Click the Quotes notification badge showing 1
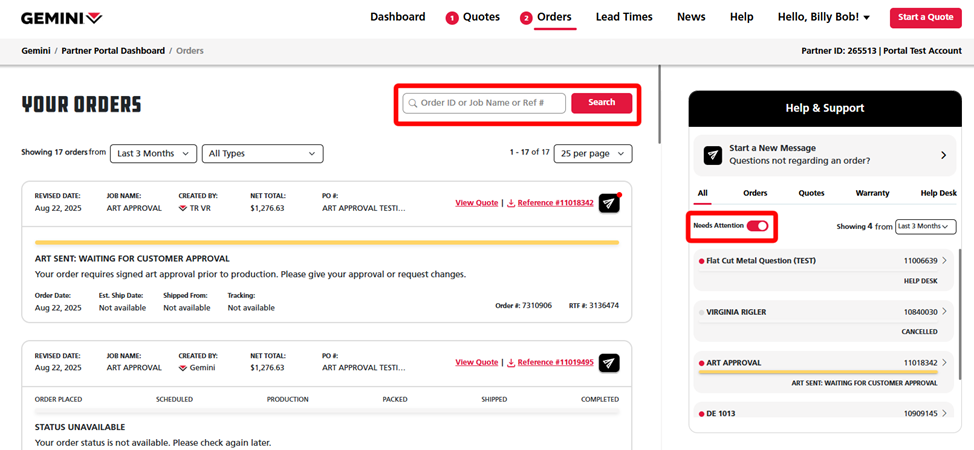The image size is (974, 450). click(x=452, y=18)
